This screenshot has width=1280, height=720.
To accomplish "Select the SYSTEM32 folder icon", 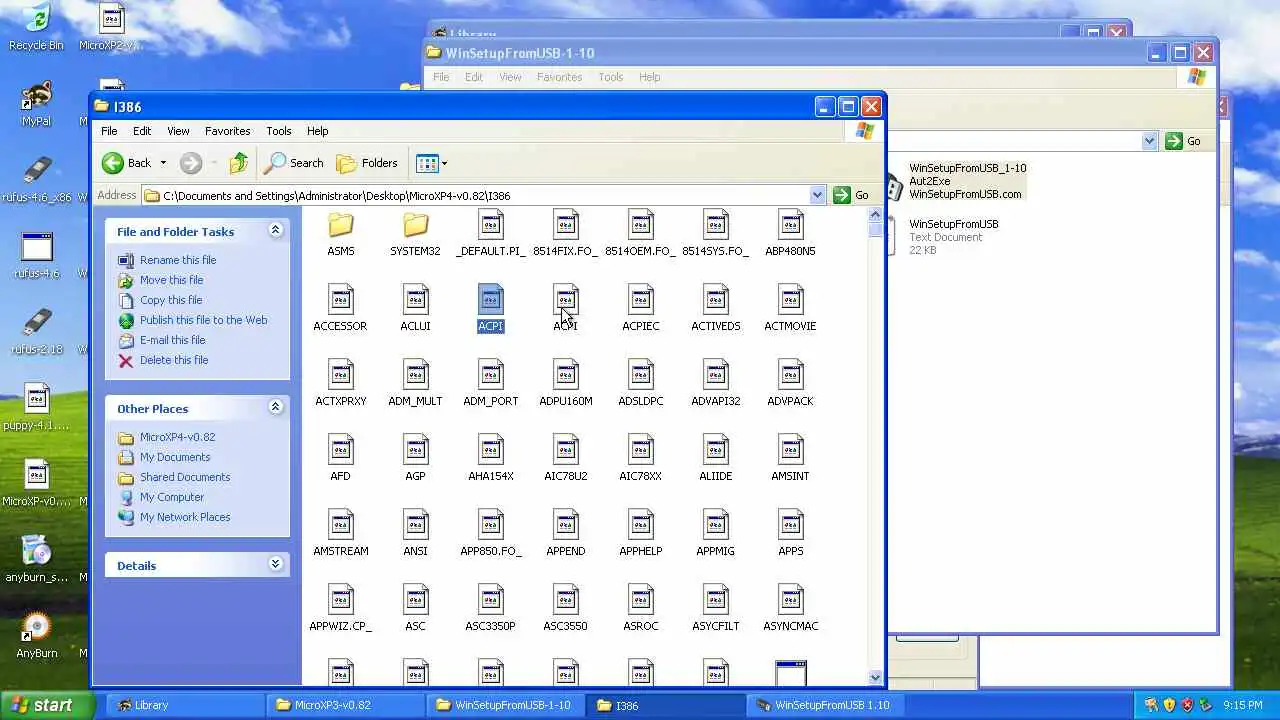I will (415, 227).
